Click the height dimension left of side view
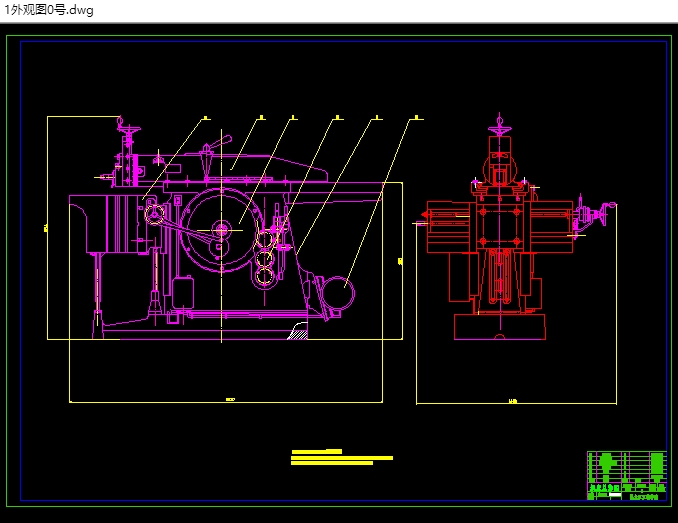The image size is (678, 523). [x=47, y=228]
